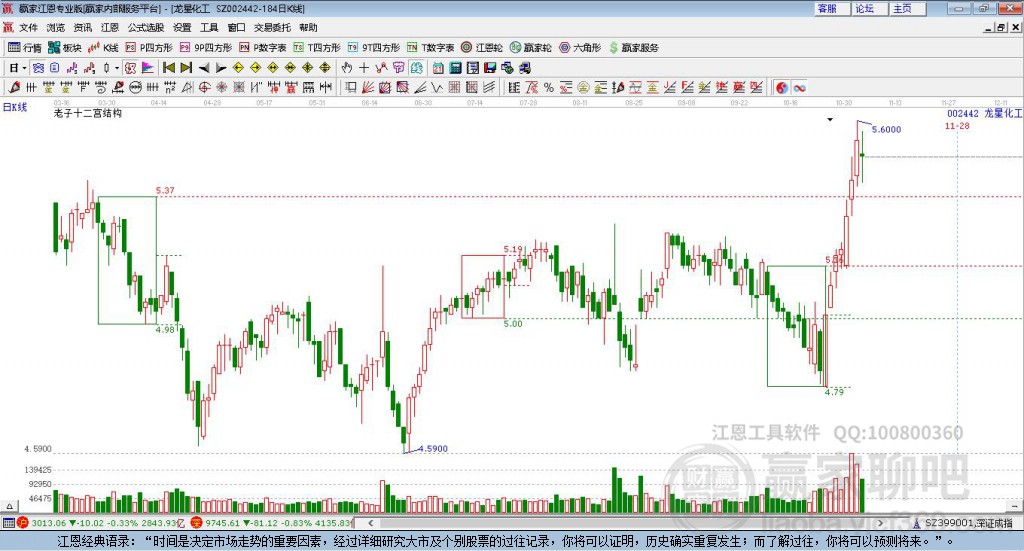
Task: Click the 5.6000 price high label
Action: coord(886,129)
